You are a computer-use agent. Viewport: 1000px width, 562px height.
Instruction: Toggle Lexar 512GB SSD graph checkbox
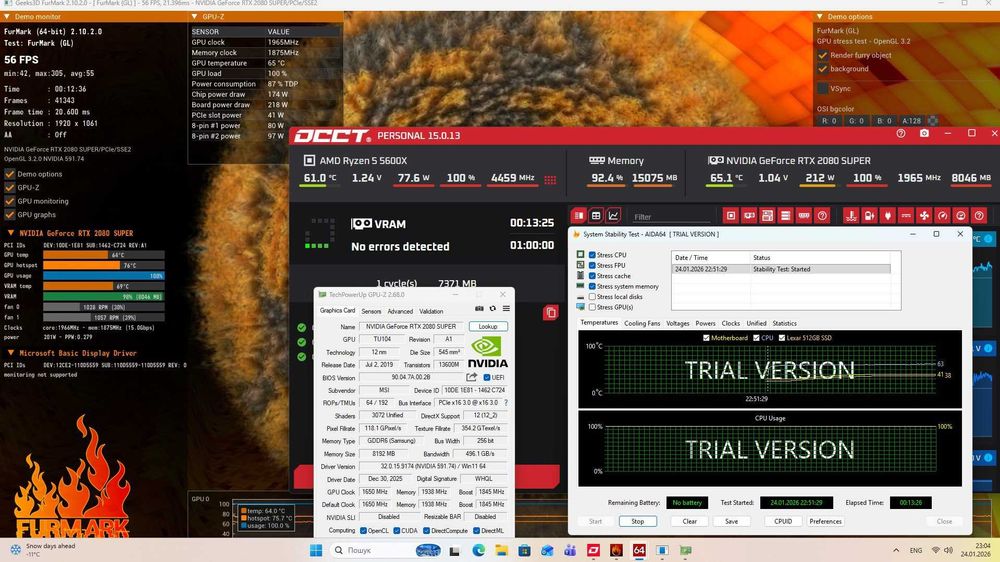(782, 337)
